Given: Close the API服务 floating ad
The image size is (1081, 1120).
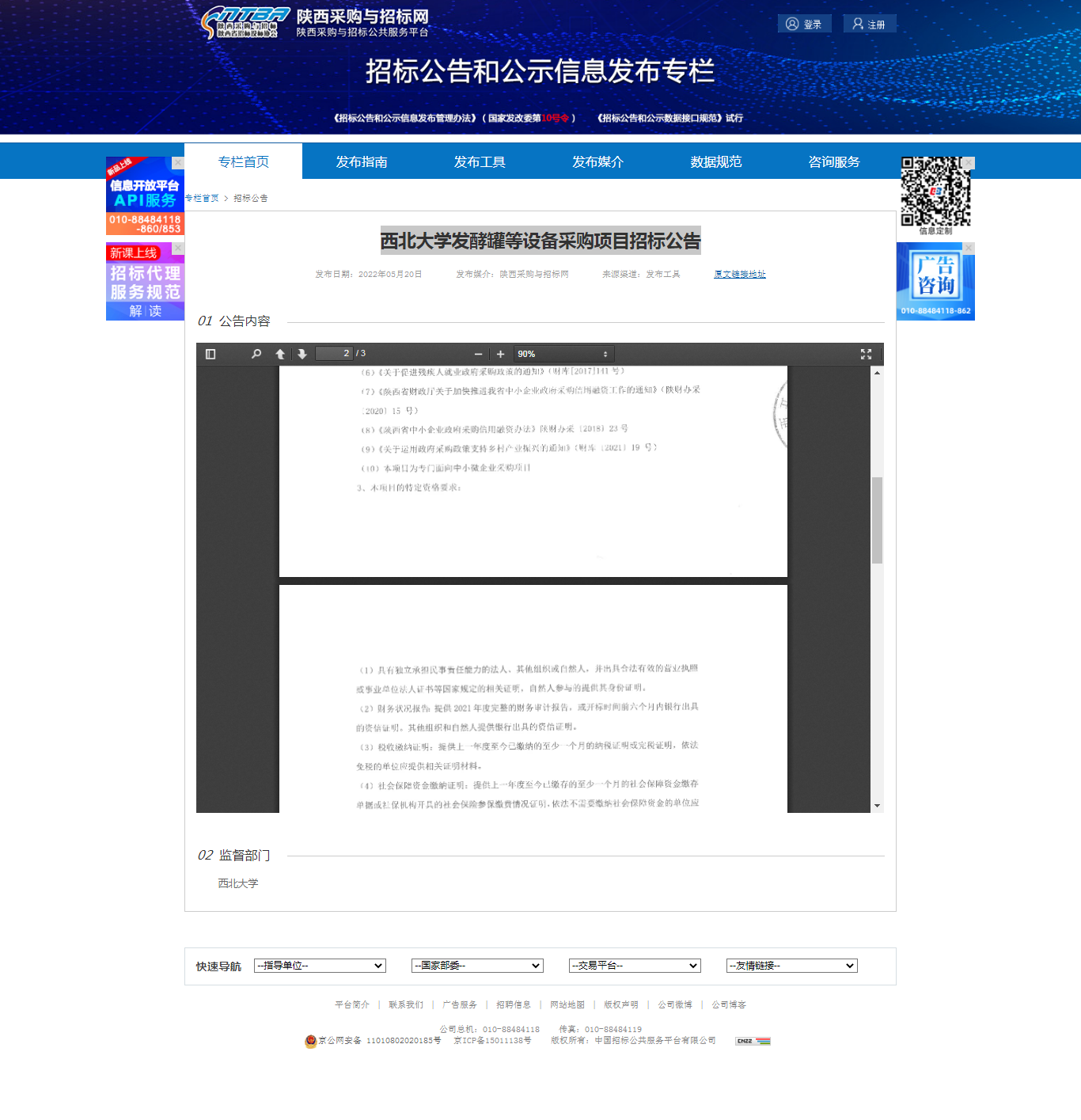Looking at the screenshot, I should click(x=178, y=162).
